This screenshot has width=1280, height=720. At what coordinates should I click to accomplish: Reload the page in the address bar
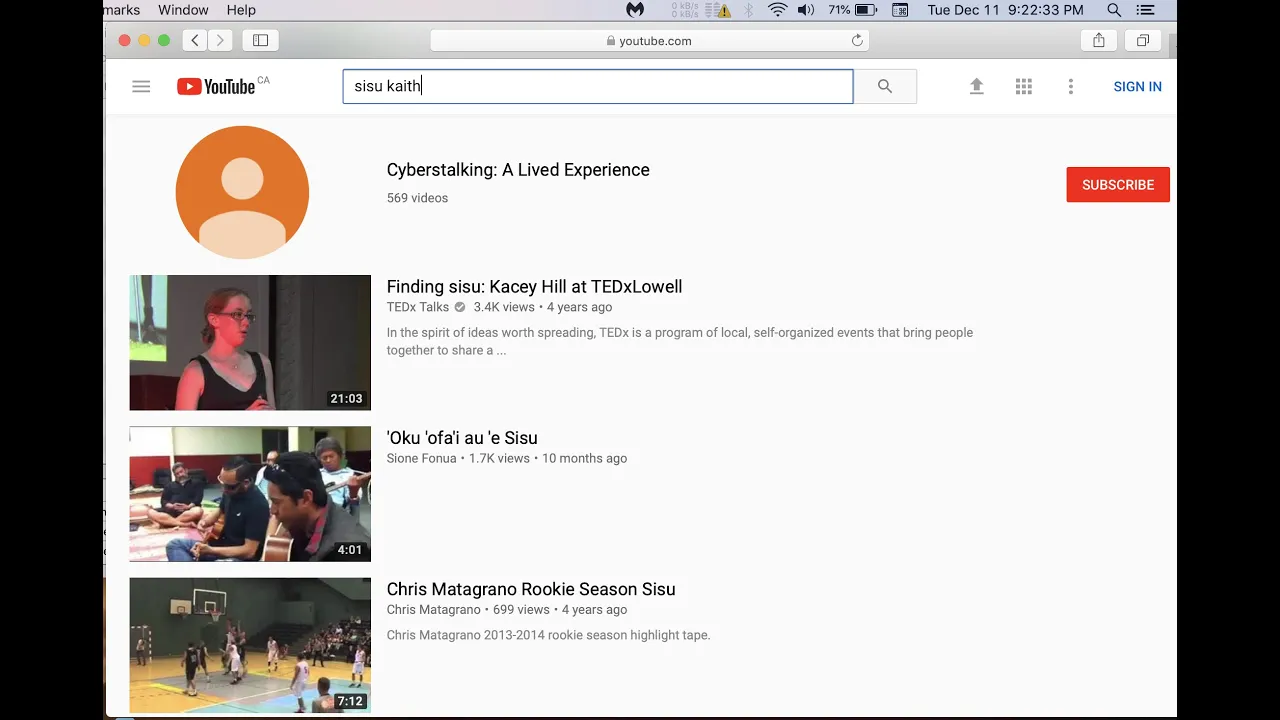tap(857, 40)
